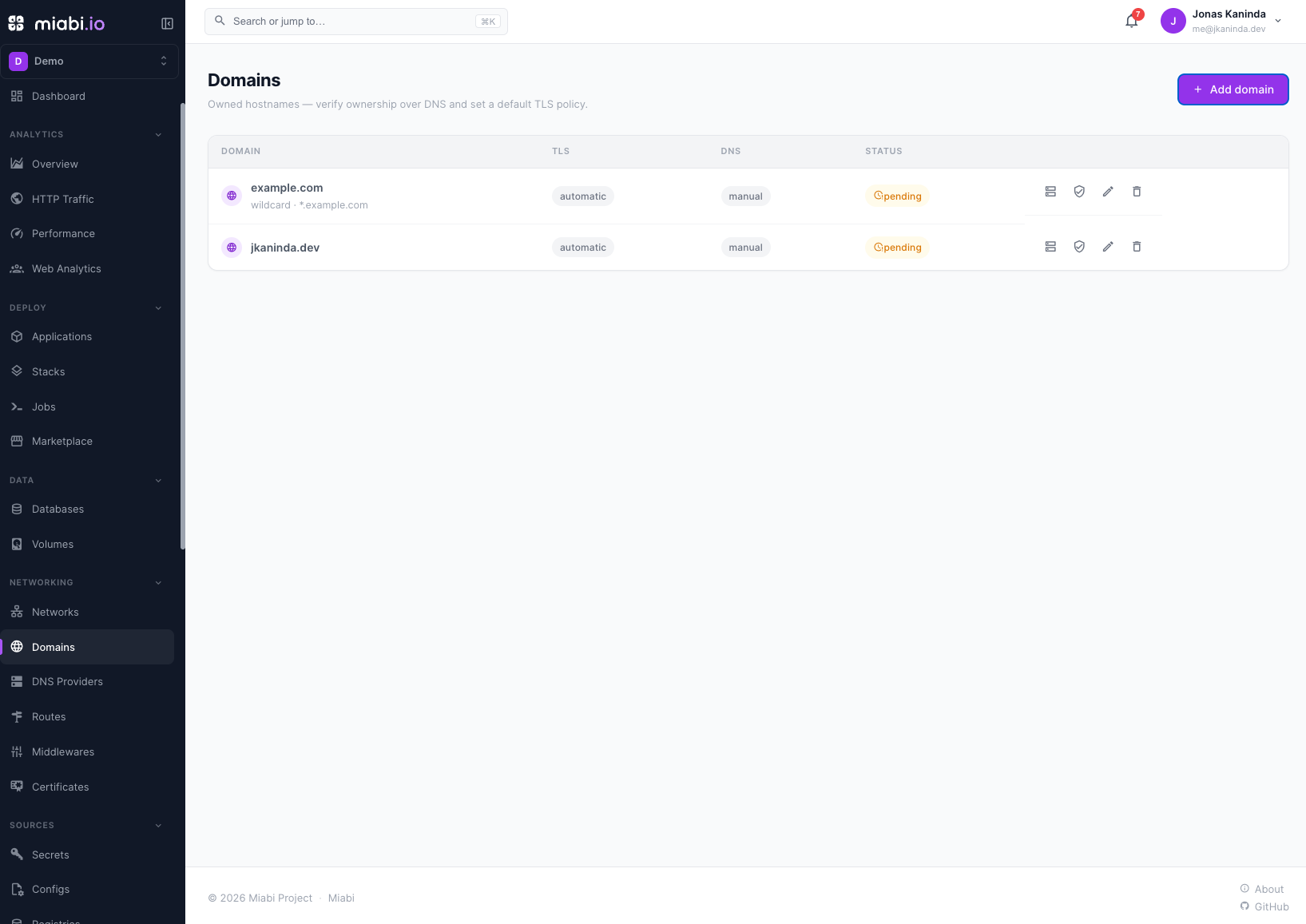The image size is (1306, 924).
Task: Click the Miabi footer link
Action: [x=341, y=898]
